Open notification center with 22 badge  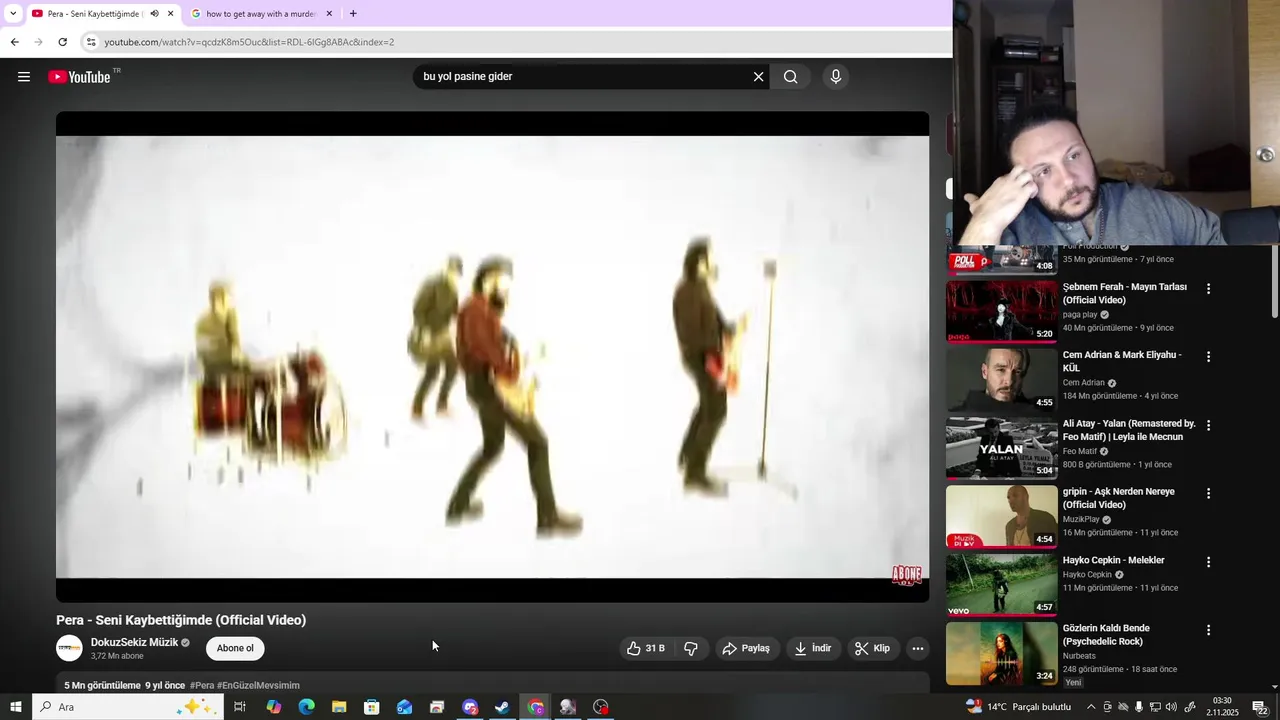click(1260, 707)
